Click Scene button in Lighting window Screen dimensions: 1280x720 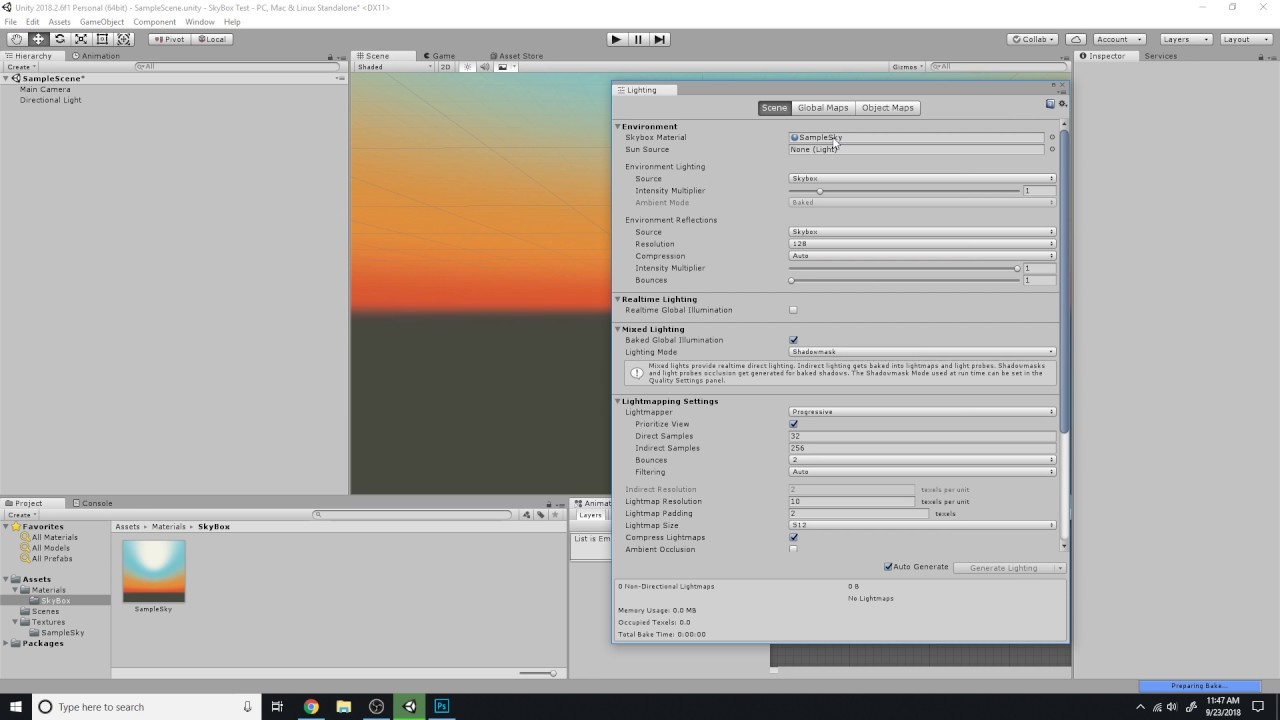point(774,108)
